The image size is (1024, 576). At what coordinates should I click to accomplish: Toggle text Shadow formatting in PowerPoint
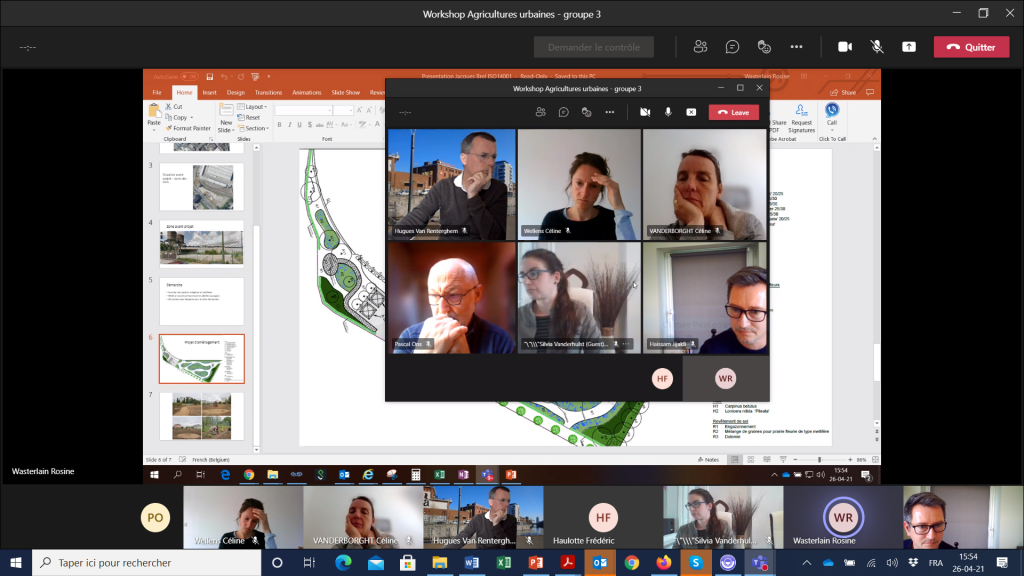pyautogui.click(x=310, y=125)
